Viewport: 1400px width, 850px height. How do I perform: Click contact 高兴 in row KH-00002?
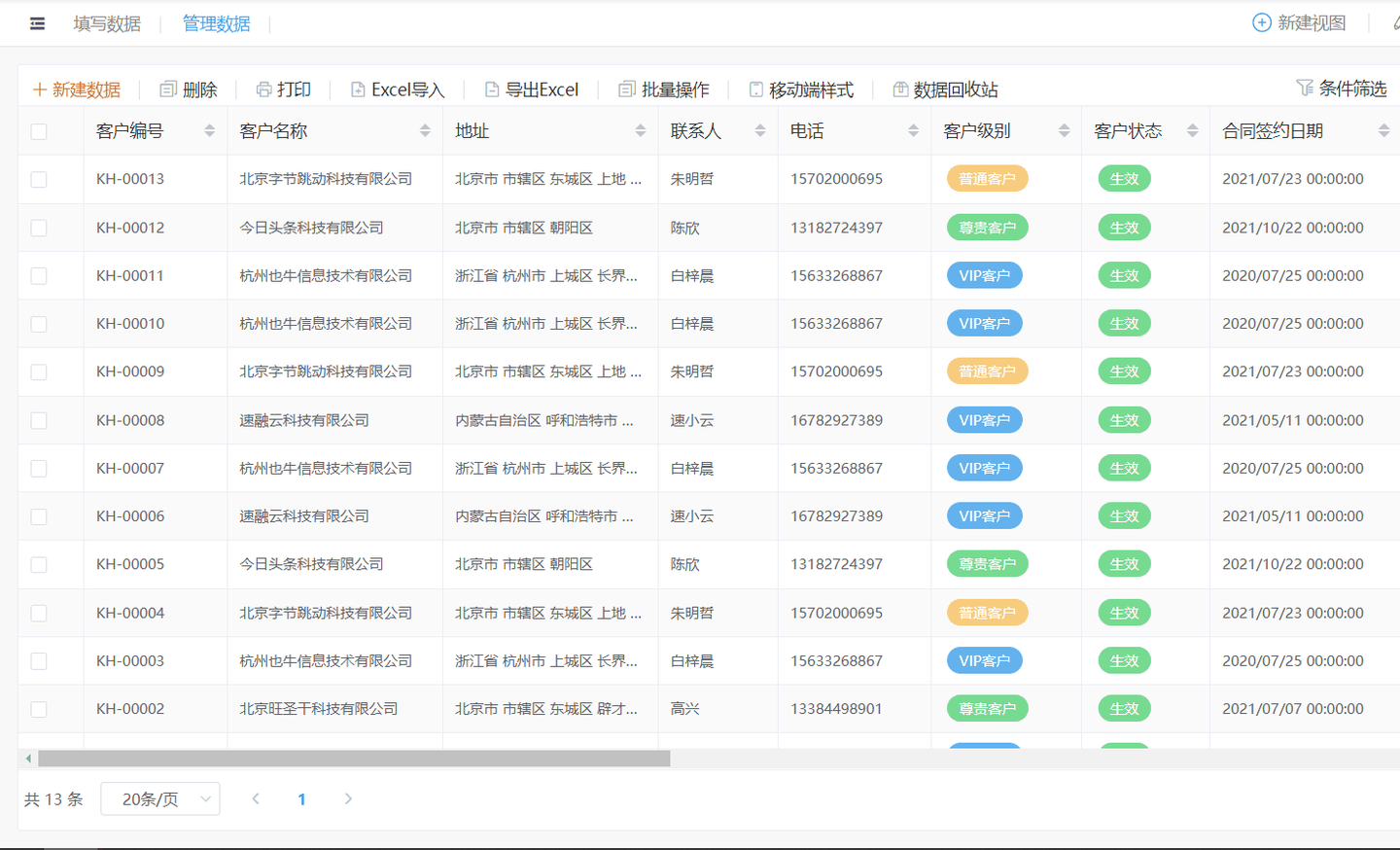click(684, 709)
